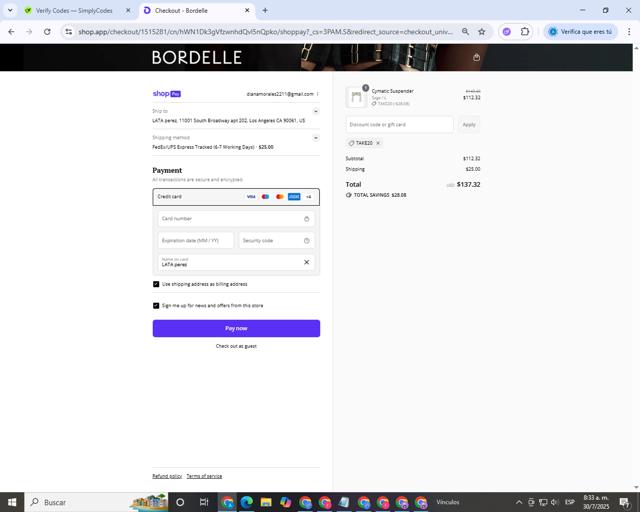640x512 pixels.
Task: Click the +4 more card types indicator
Action: pos(309,197)
